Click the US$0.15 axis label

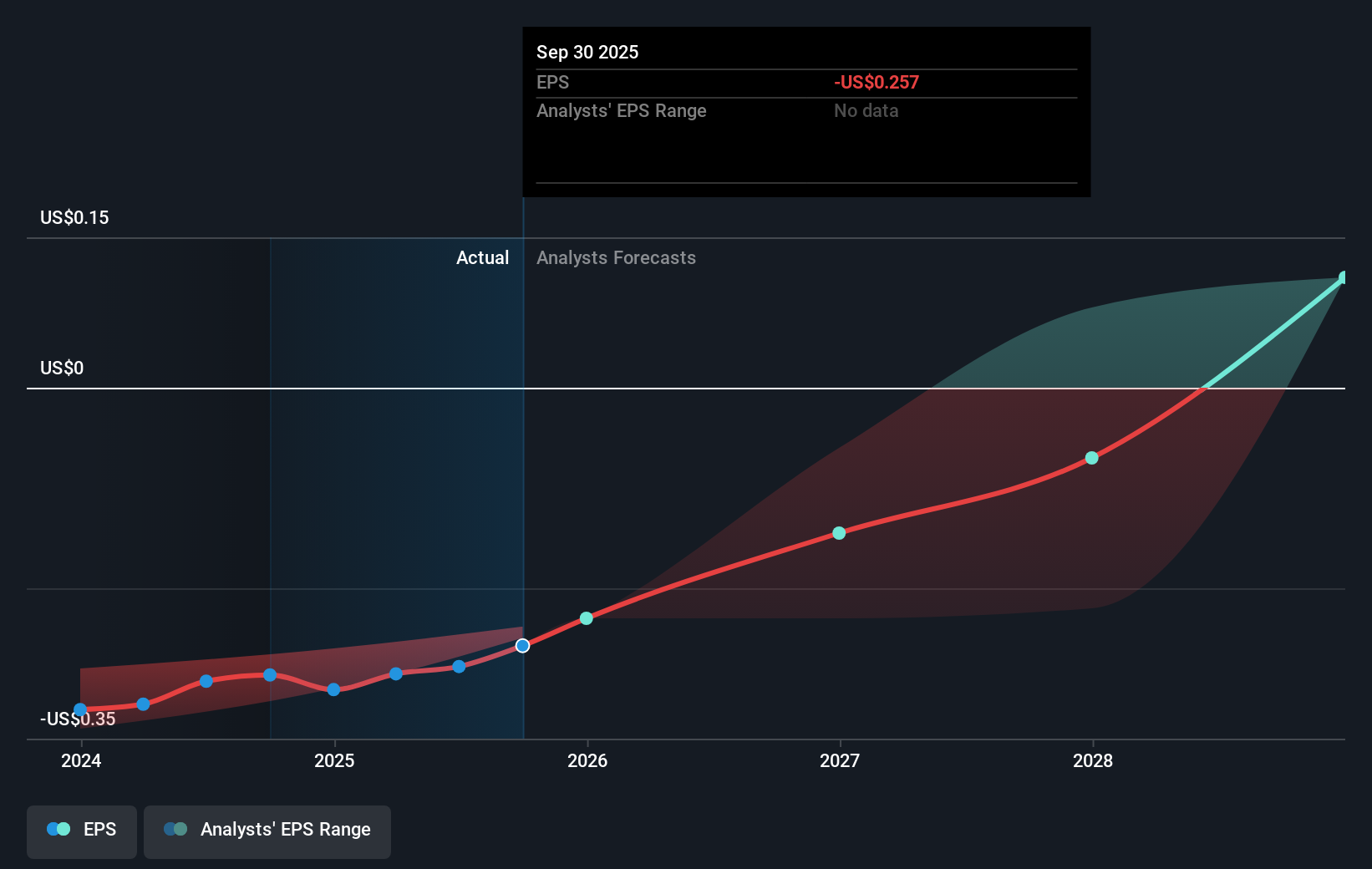pyautogui.click(x=74, y=217)
